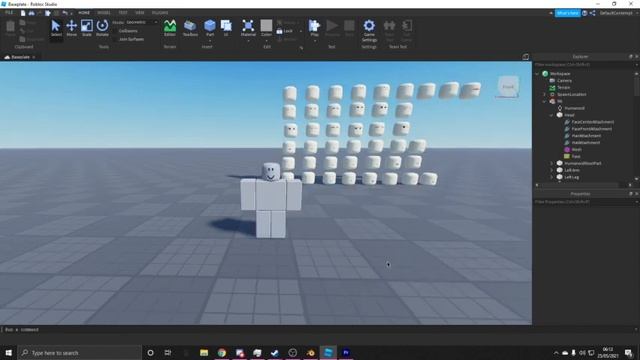640x360 pixels.
Task: Click the What's New button
Action: point(567,13)
